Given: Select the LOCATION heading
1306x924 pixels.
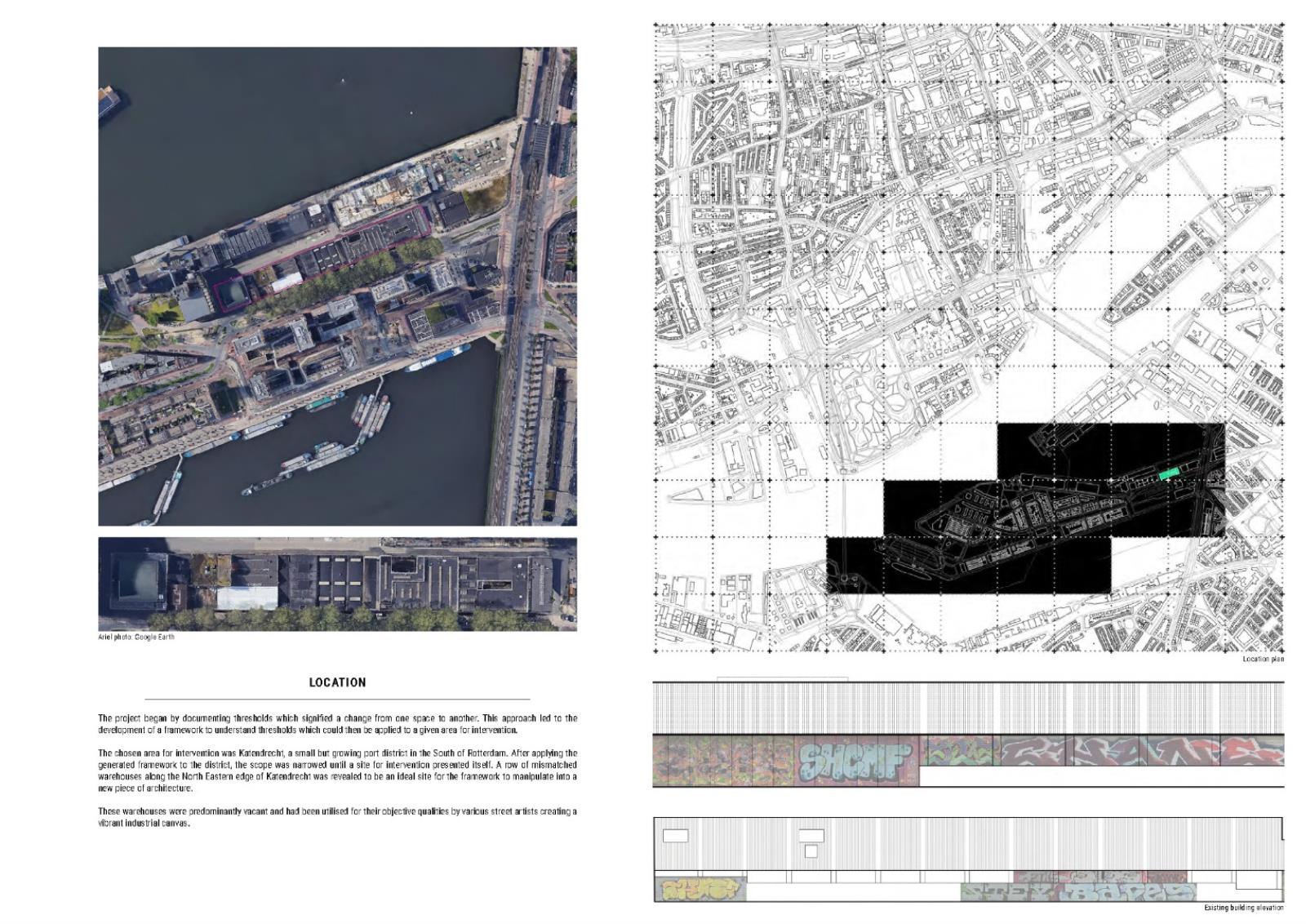Looking at the screenshot, I should [337, 682].
